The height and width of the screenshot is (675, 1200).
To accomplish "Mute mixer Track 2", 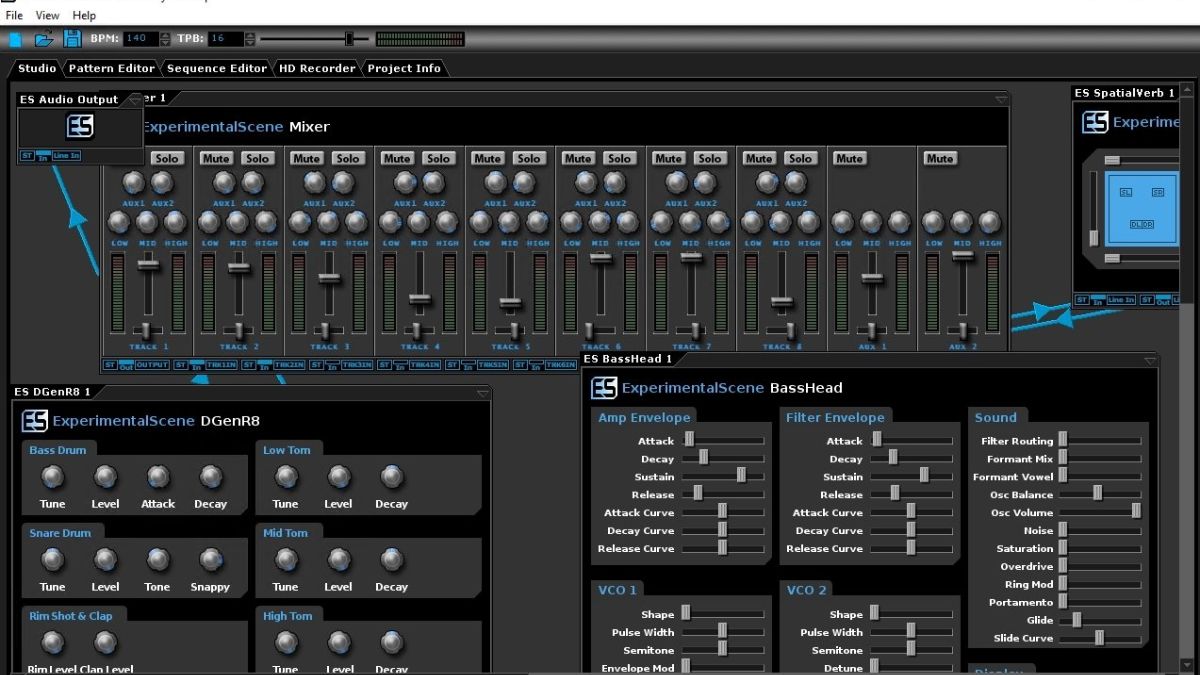I will (x=215, y=158).
